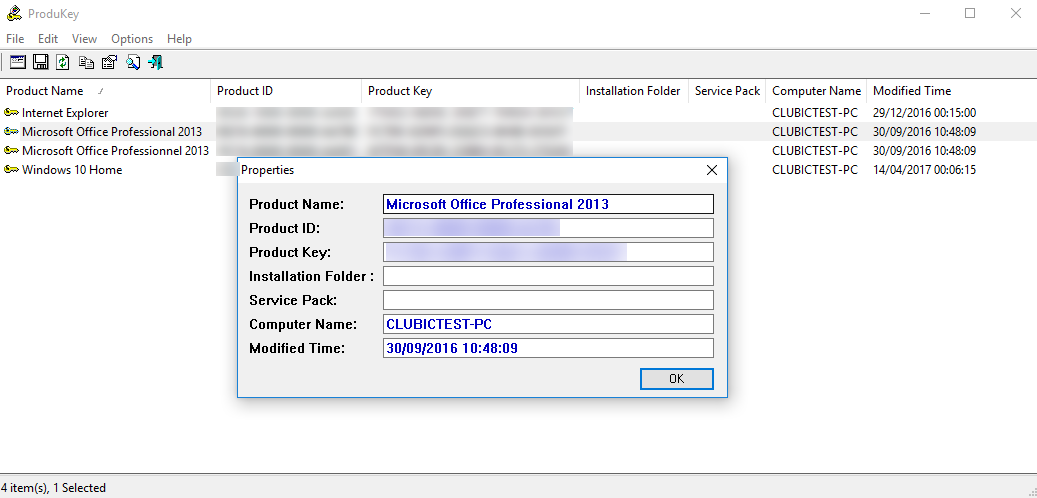Sort by the Product ID column header
This screenshot has width=1037, height=498.
286,91
